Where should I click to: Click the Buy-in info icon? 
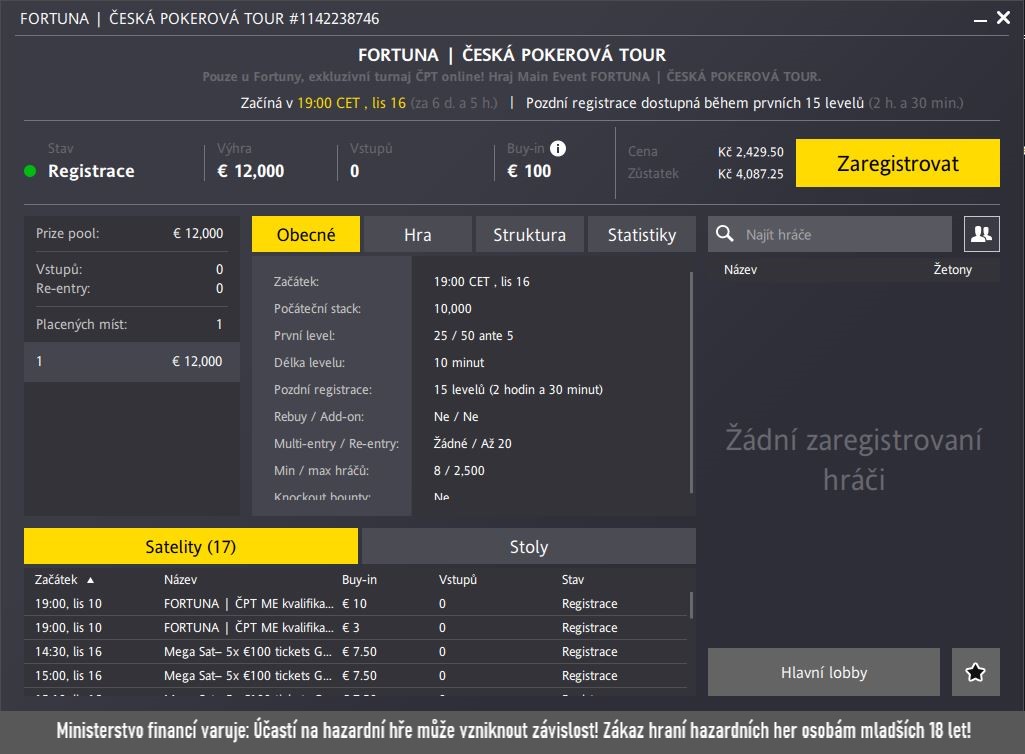point(558,149)
